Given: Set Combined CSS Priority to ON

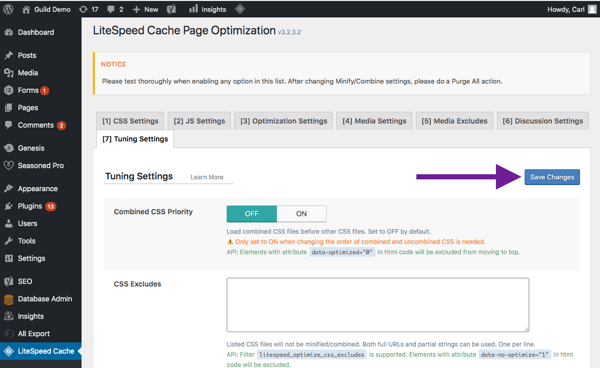Looking at the screenshot, I should tap(302, 214).
